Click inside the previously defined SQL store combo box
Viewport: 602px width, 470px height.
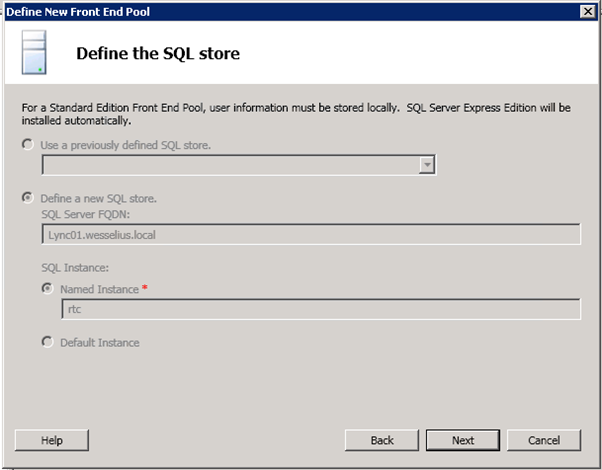(230, 166)
